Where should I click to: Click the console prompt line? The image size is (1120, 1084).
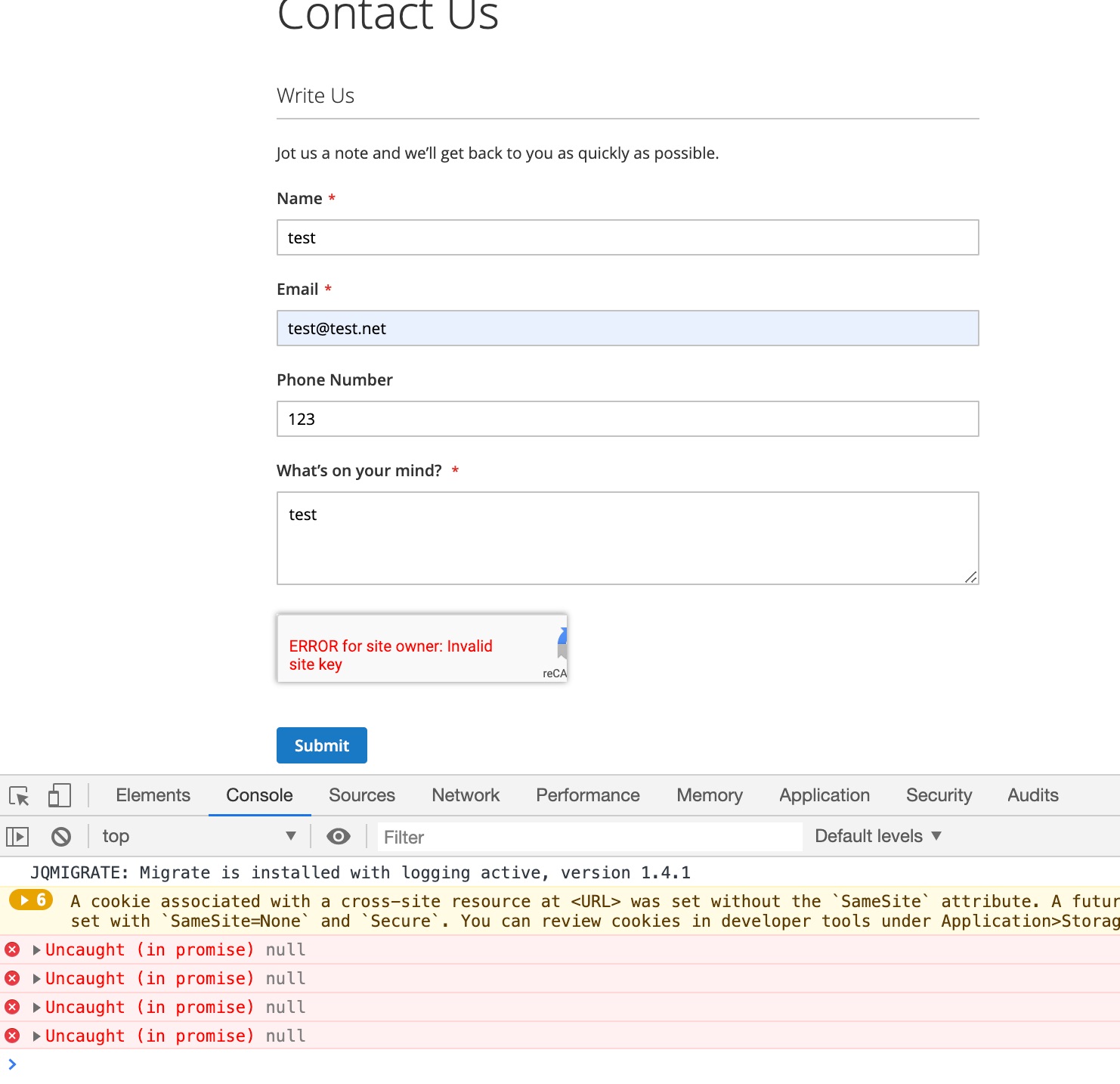(560, 1064)
